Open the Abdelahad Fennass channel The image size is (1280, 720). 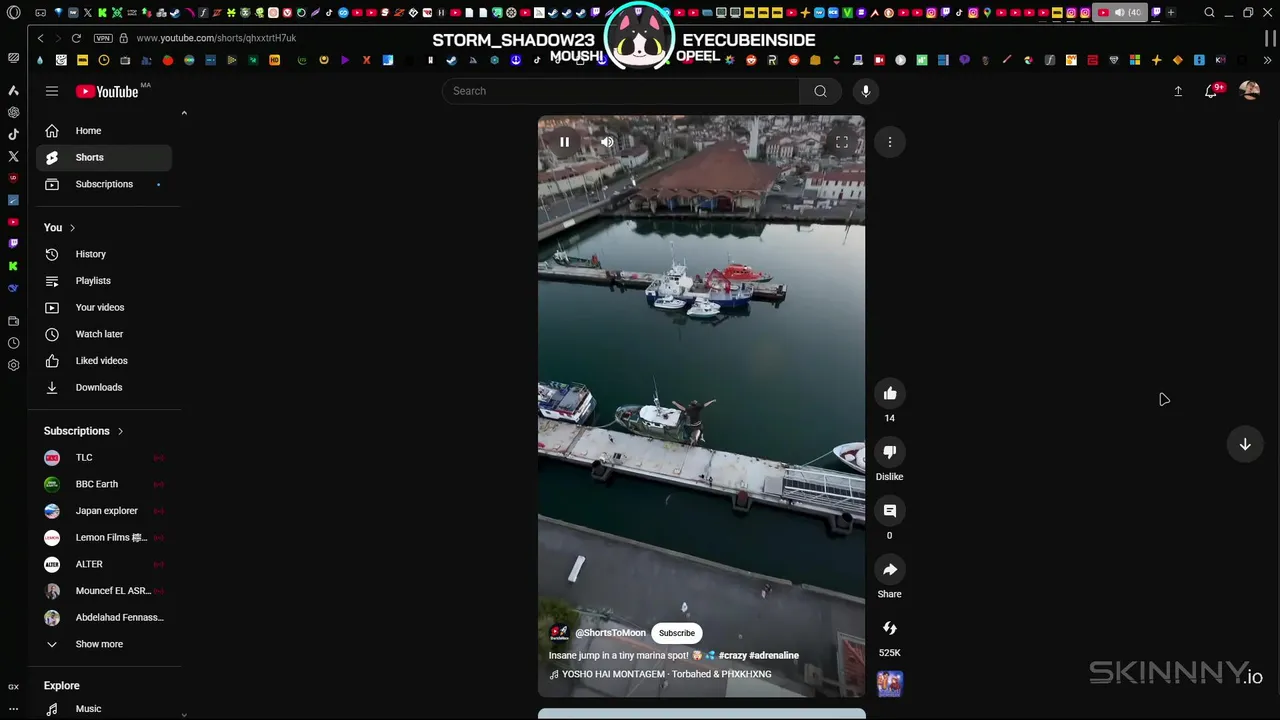pyautogui.click(x=104, y=618)
